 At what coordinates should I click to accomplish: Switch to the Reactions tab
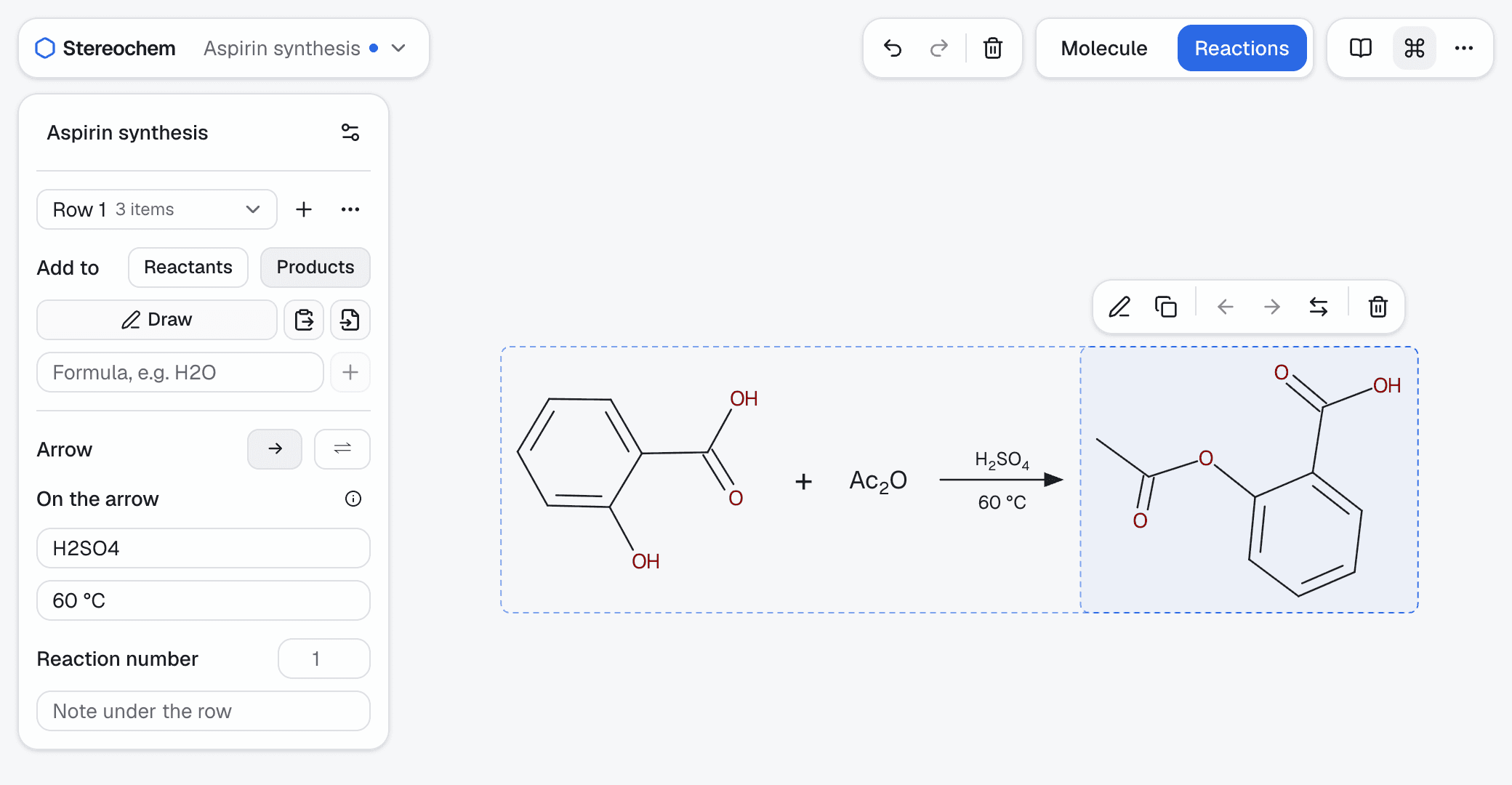tap(1242, 48)
